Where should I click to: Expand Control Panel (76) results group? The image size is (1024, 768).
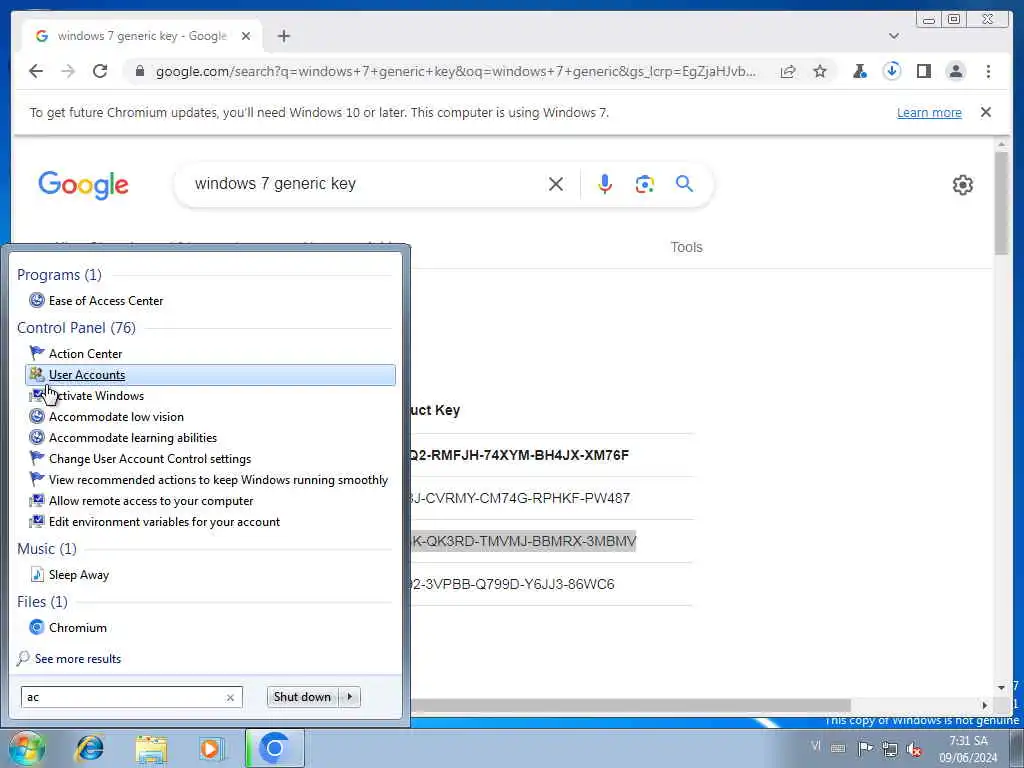click(x=76, y=328)
